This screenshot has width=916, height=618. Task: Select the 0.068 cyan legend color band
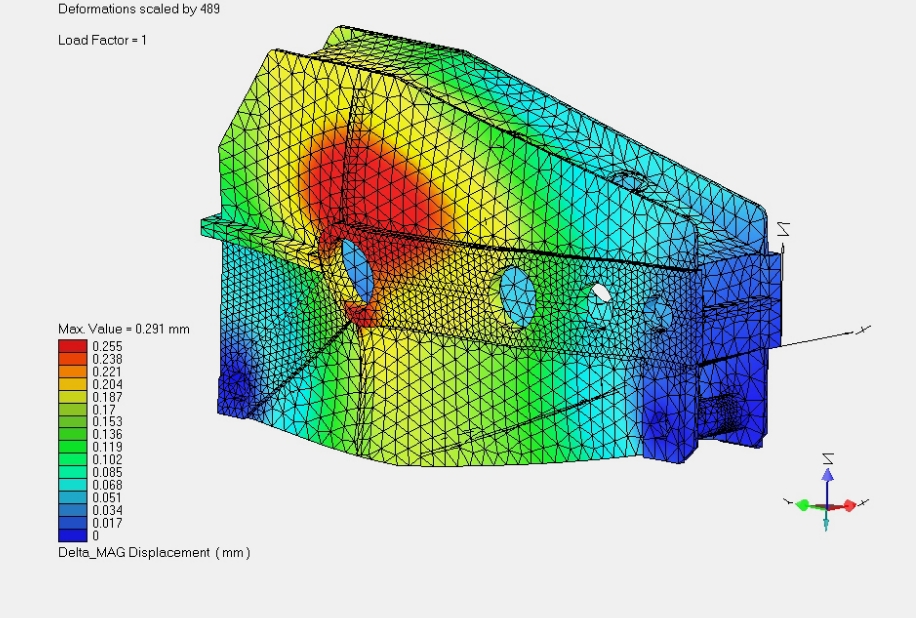tap(73, 484)
